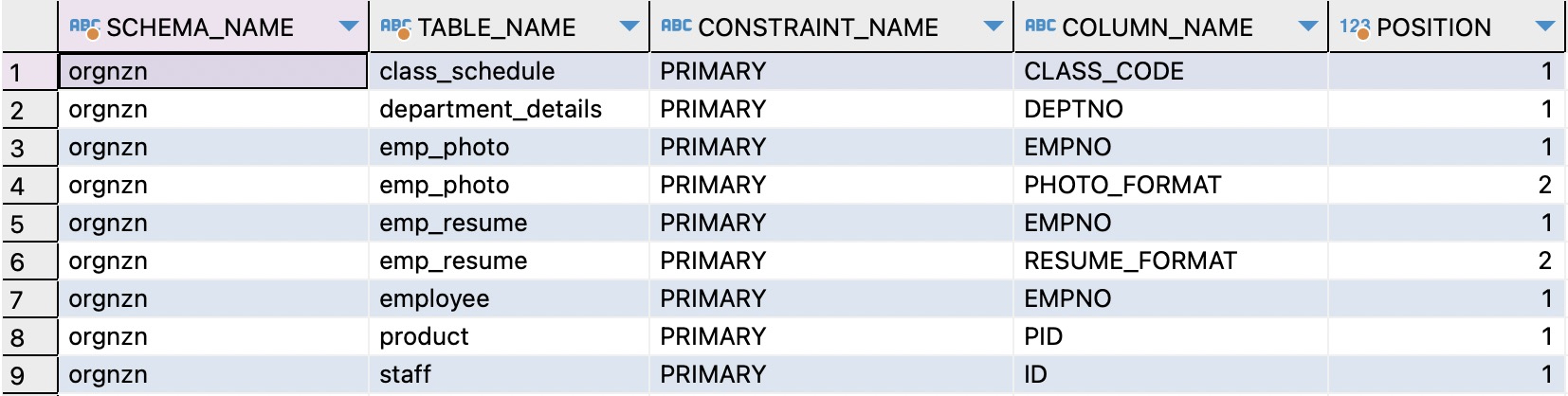Select row number 4 header
The height and width of the screenshot is (396, 1568).
[x=29, y=186]
